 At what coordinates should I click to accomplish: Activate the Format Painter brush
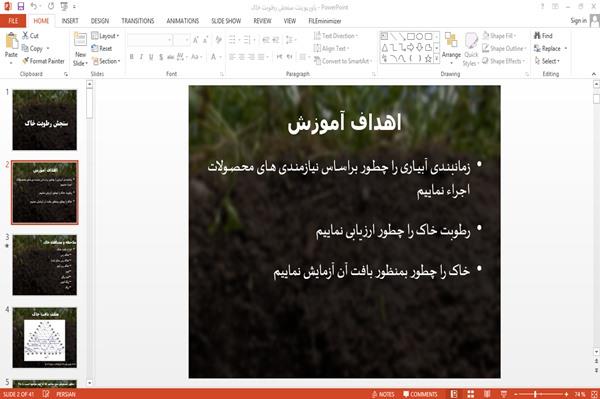tap(43, 61)
